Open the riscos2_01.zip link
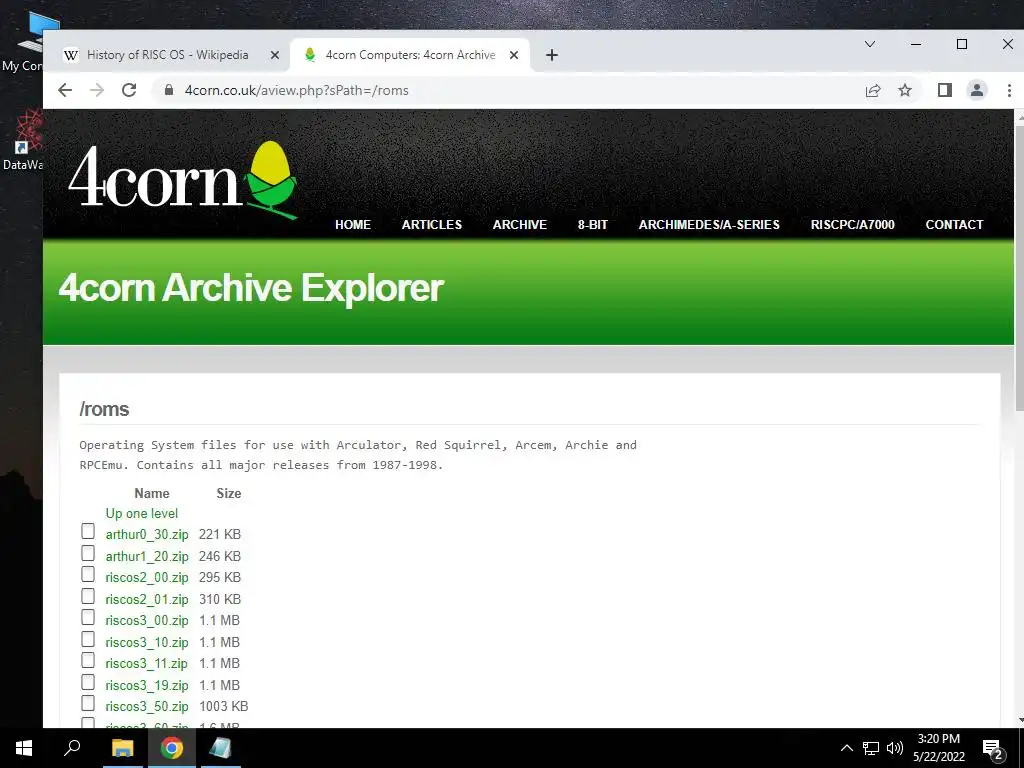The height and width of the screenshot is (768, 1024). pos(147,600)
